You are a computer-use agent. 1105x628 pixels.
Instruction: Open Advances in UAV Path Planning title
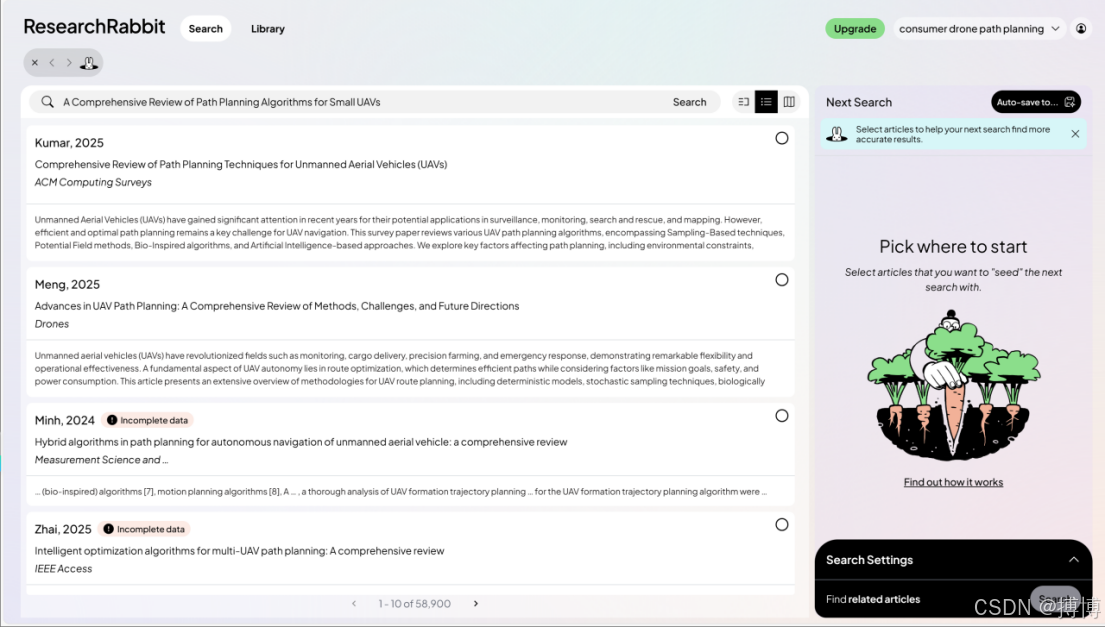(x=277, y=306)
